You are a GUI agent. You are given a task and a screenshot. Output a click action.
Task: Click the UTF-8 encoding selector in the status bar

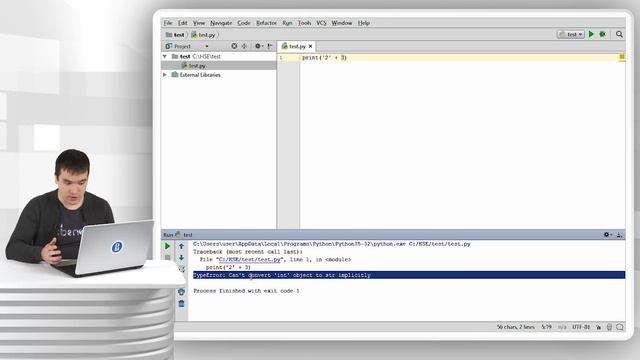point(581,327)
